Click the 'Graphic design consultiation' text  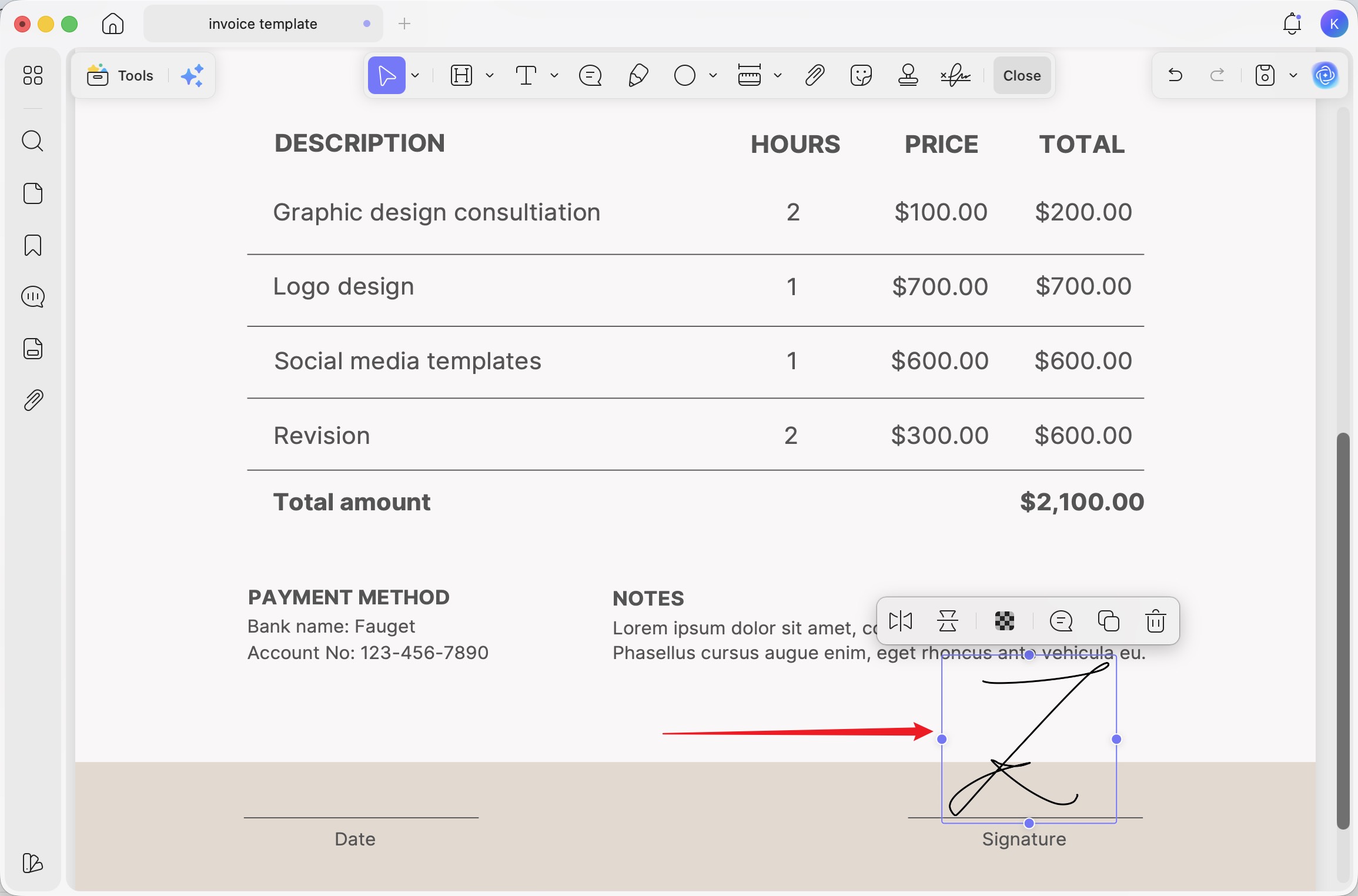pyautogui.click(x=437, y=212)
